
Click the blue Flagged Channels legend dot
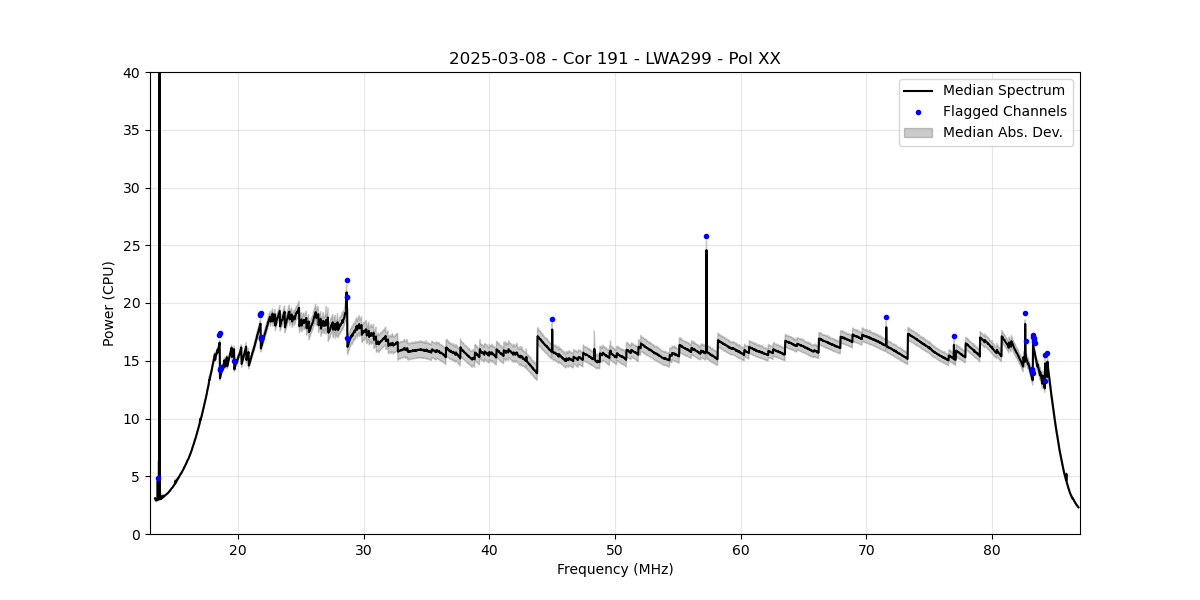(x=918, y=112)
